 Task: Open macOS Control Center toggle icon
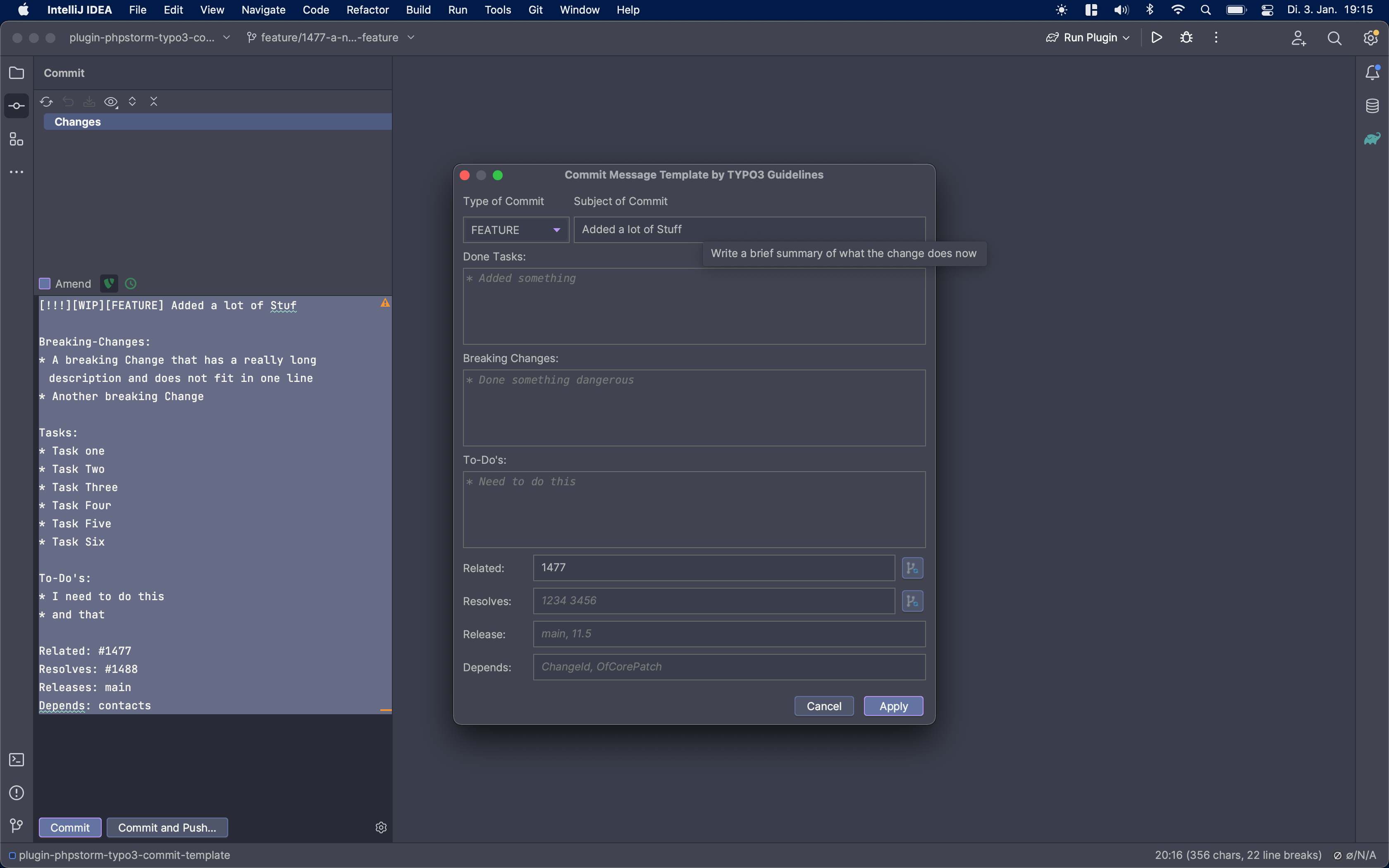pos(1267,10)
